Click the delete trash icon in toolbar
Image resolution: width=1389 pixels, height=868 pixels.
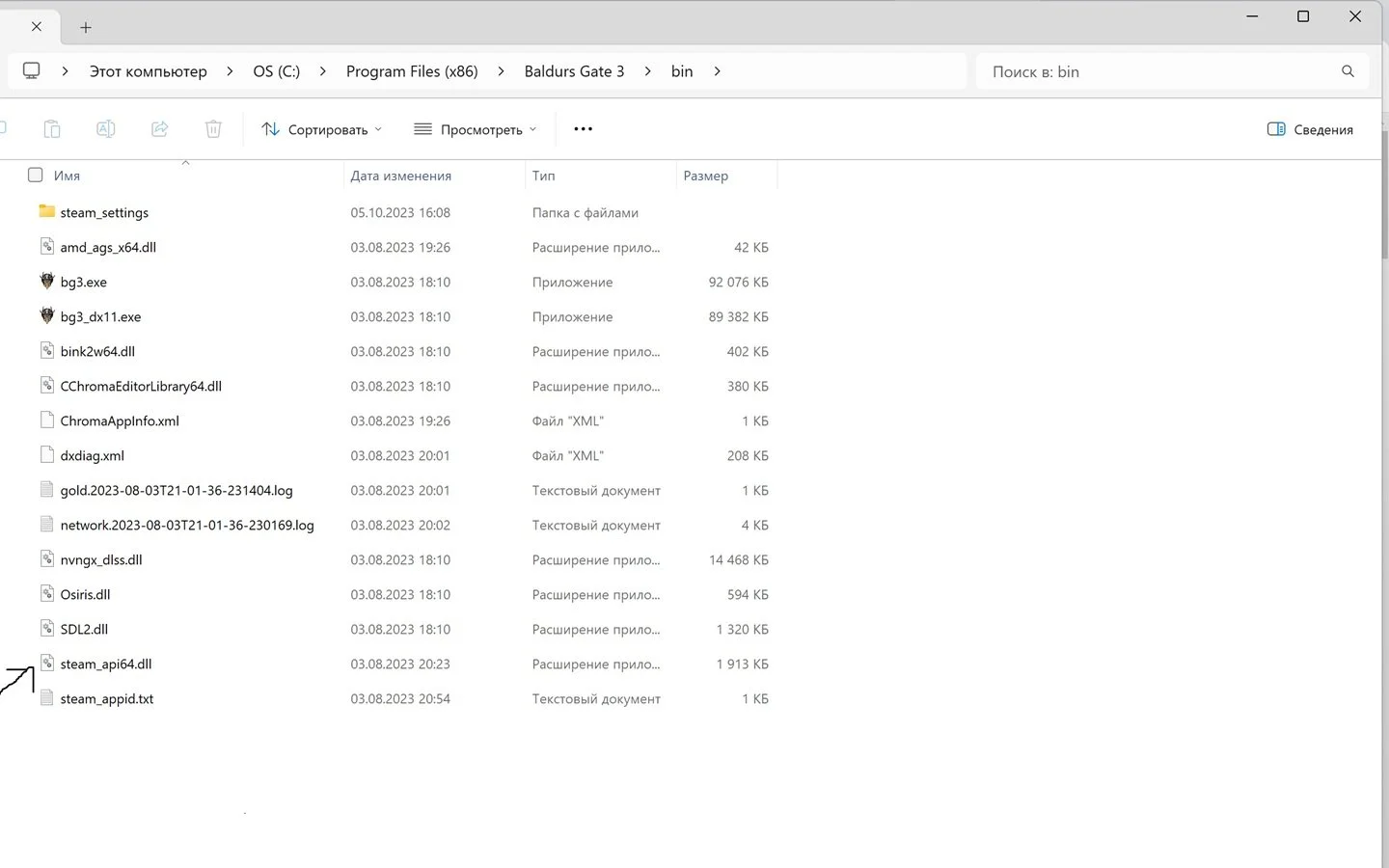pos(213,129)
